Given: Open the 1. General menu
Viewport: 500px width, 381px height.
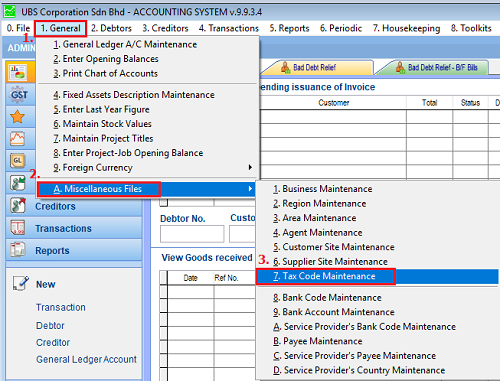Looking at the screenshot, I should coord(60,28).
